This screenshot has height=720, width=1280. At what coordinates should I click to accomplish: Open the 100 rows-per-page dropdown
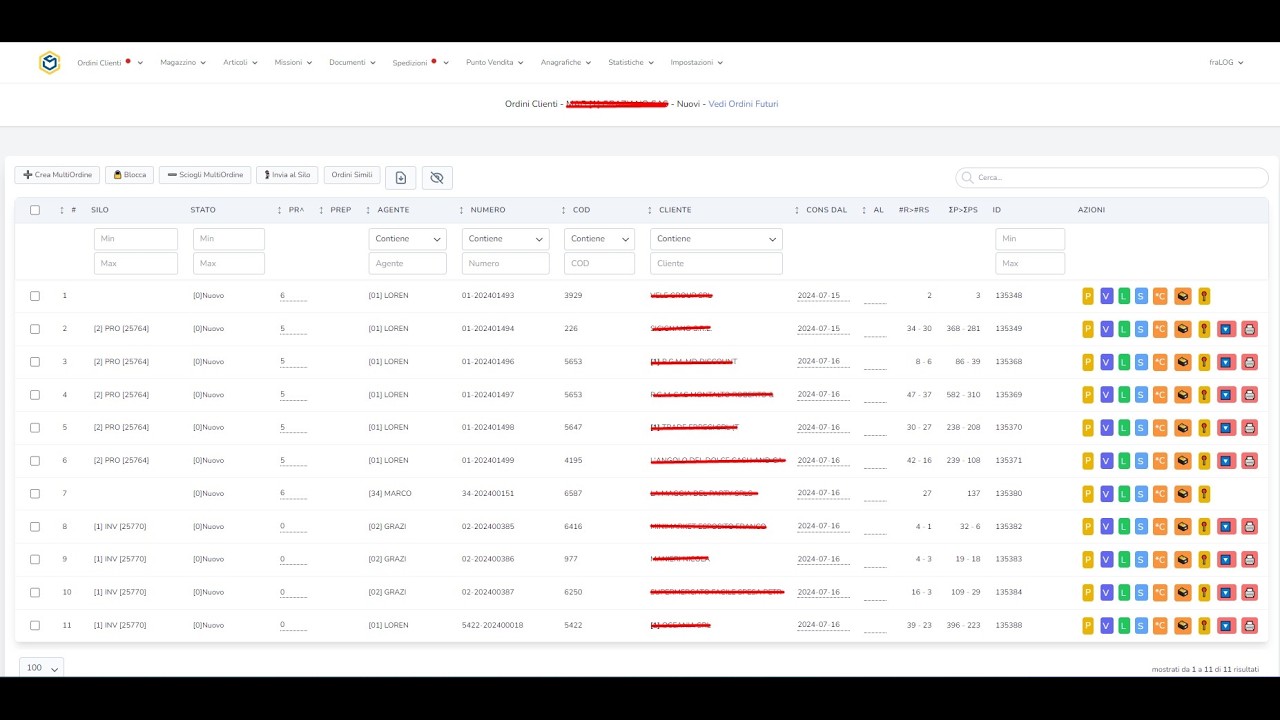coord(41,668)
